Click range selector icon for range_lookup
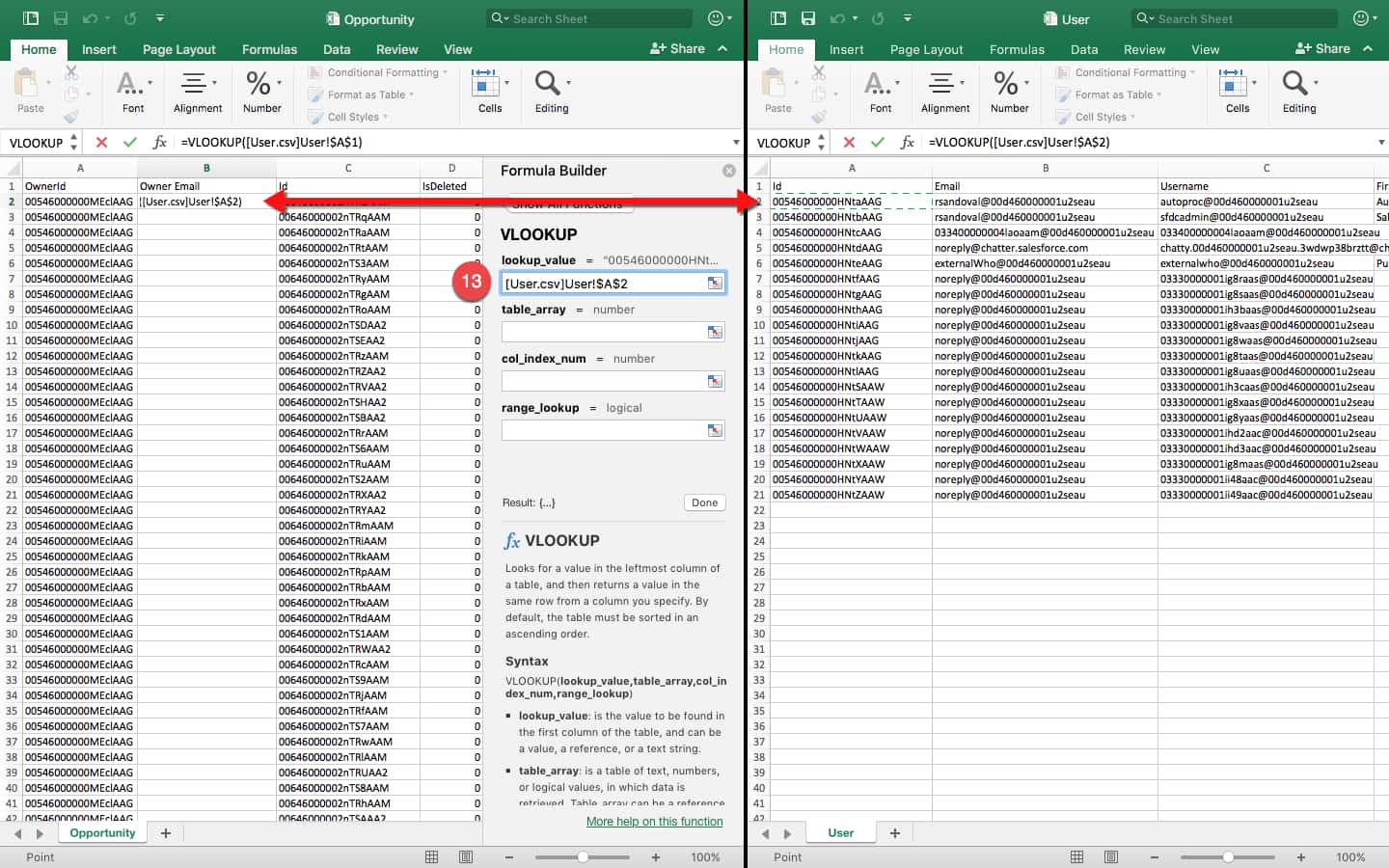 click(715, 430)
